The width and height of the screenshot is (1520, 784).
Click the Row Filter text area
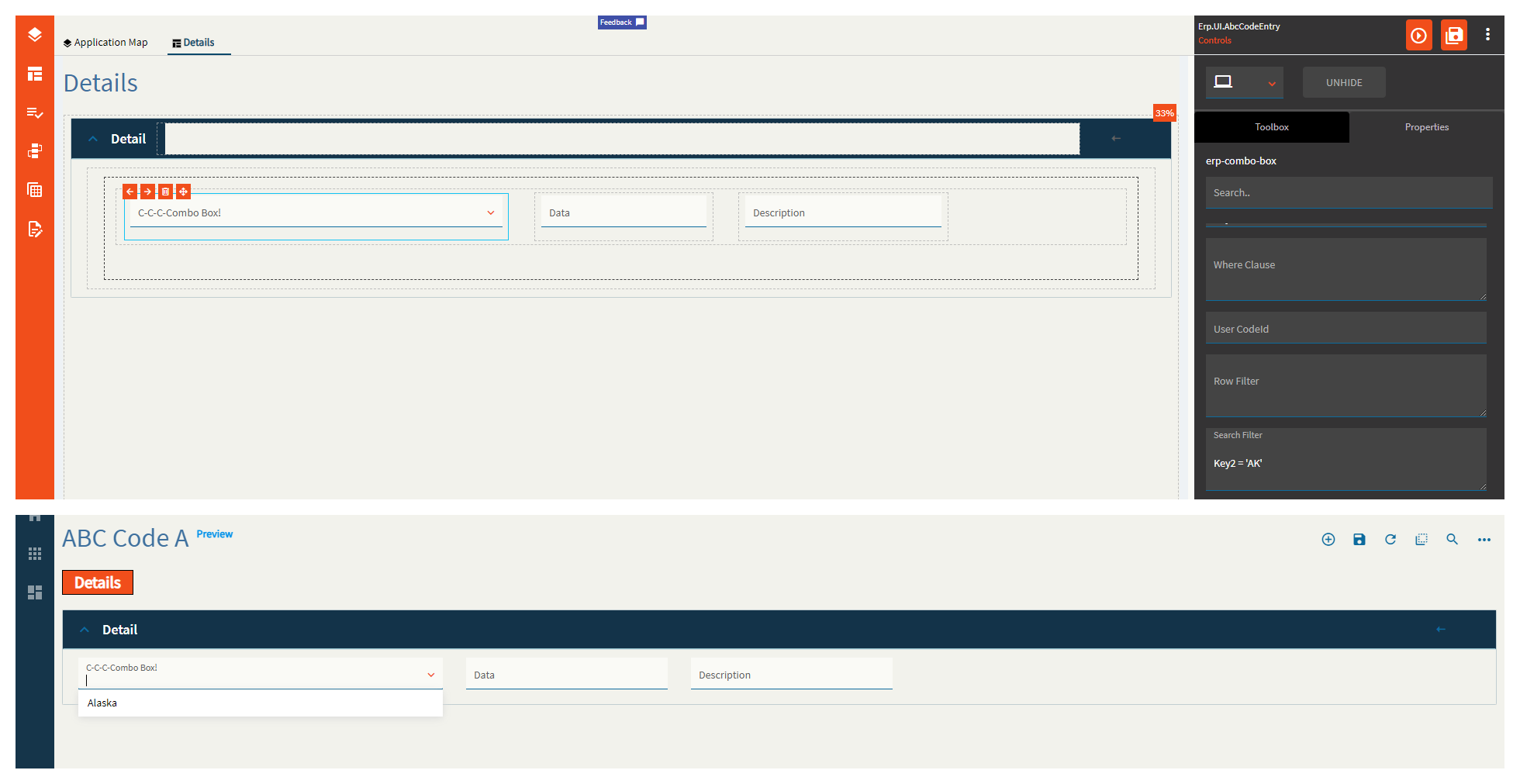pos(1346,385)
